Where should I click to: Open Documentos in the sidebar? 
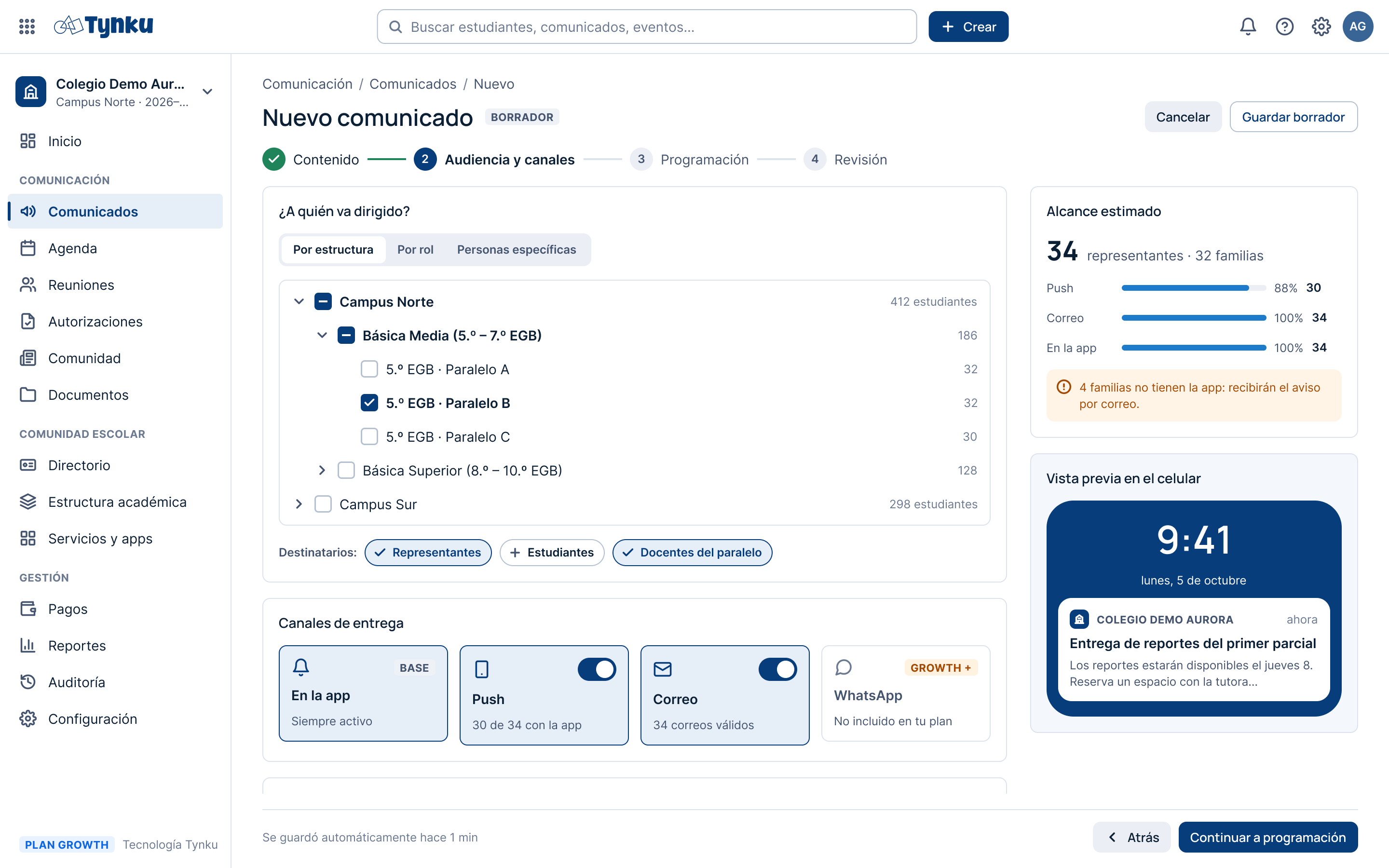tap(115, 395)
